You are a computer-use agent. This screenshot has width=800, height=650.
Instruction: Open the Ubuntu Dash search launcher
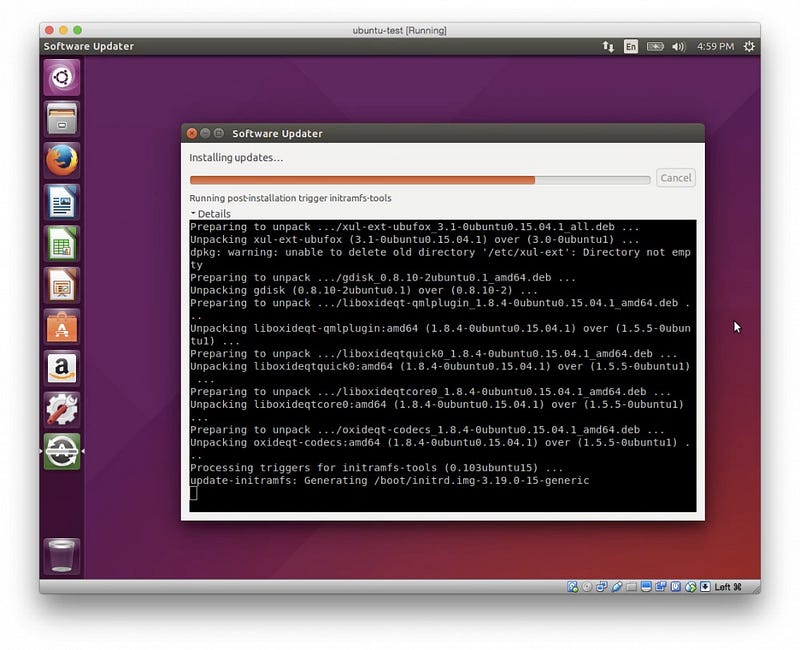[62, 78]
